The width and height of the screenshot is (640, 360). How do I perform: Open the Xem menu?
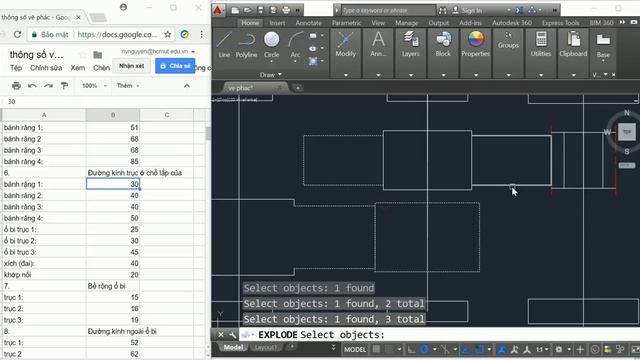point(78,68)
